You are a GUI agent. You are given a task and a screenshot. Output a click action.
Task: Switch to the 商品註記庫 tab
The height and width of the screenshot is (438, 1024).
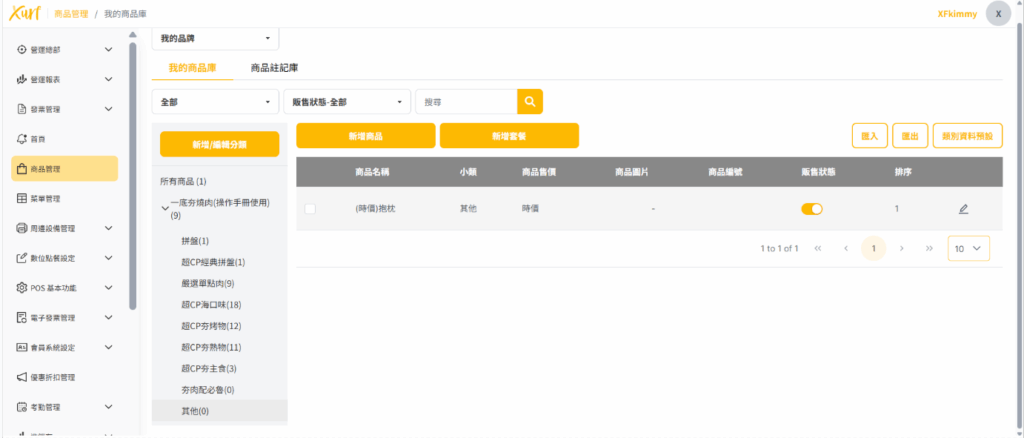[274, 68]
